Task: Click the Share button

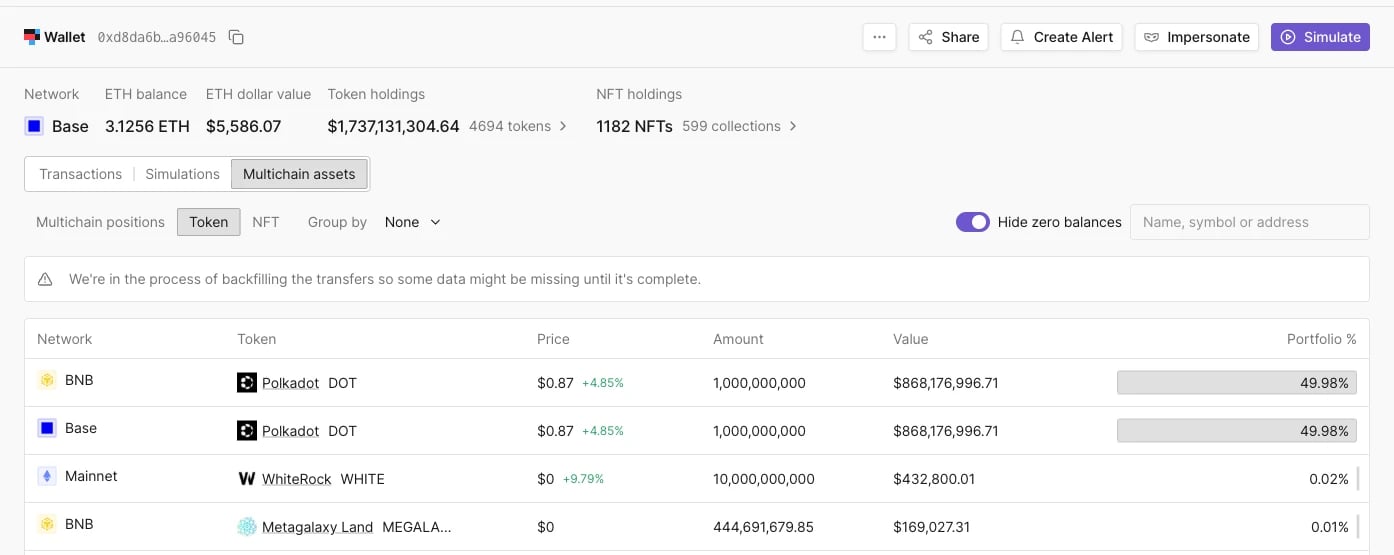Action: [948, 37]
